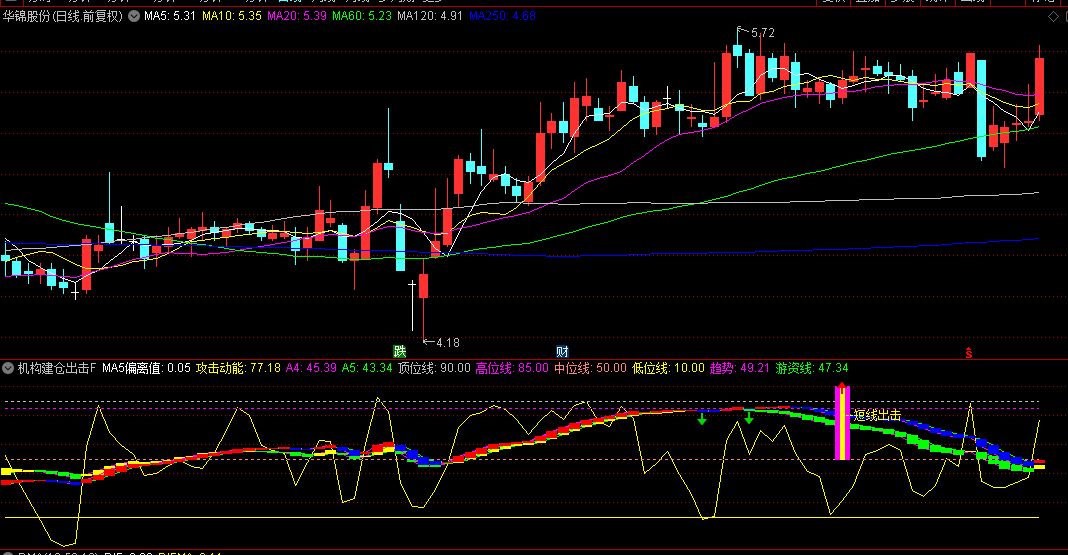The height and width of the screenshot is (555, 1068).
Task: Select the MA60: 5.23 label
Action: pos(362,16)
